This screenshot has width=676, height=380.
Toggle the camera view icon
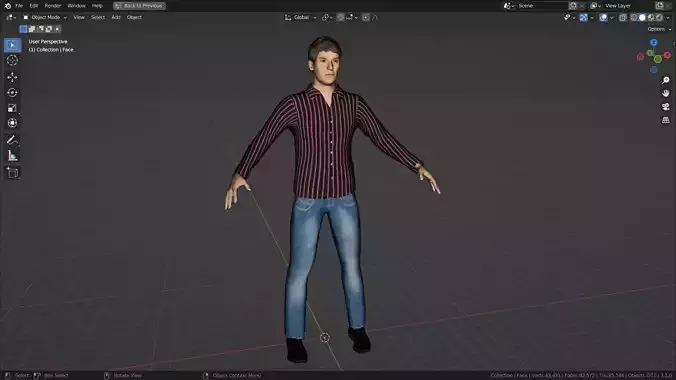tap(666, 107)
